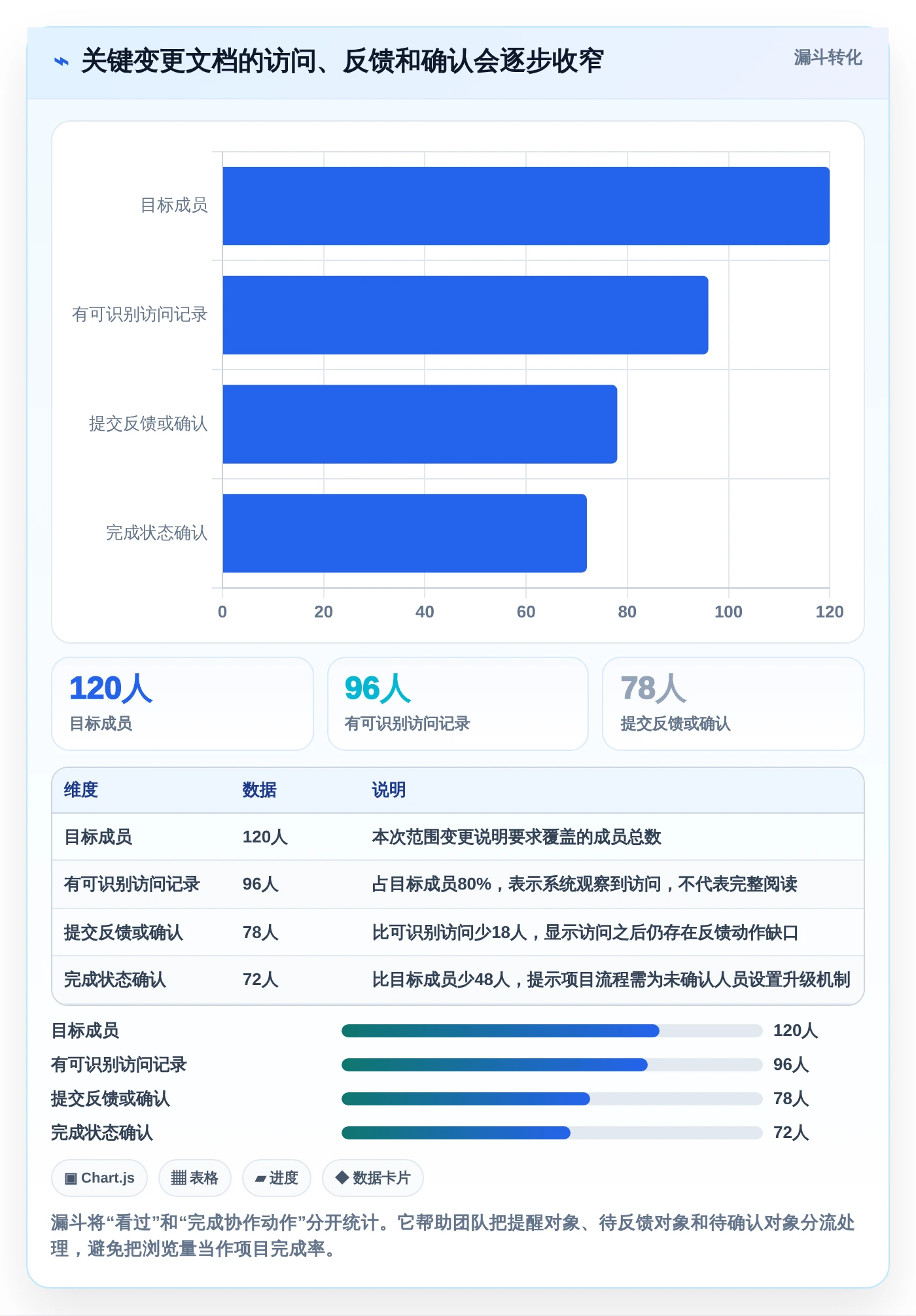Click the footer paragraph starting 漏斗将
916x1316 pixels.
coord(453,1236)
